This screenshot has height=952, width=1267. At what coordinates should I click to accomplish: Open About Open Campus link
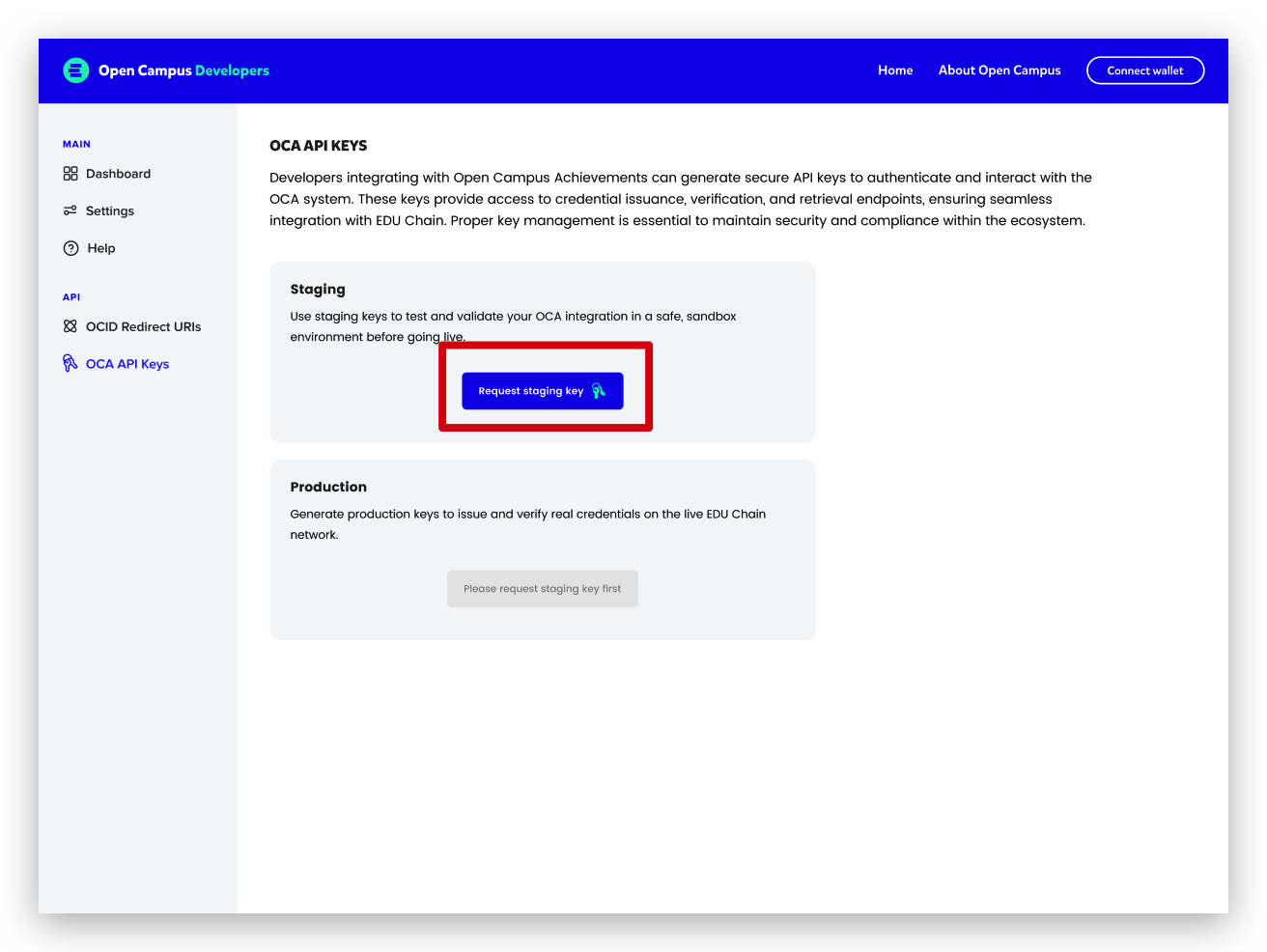(x=1000, y=70)
